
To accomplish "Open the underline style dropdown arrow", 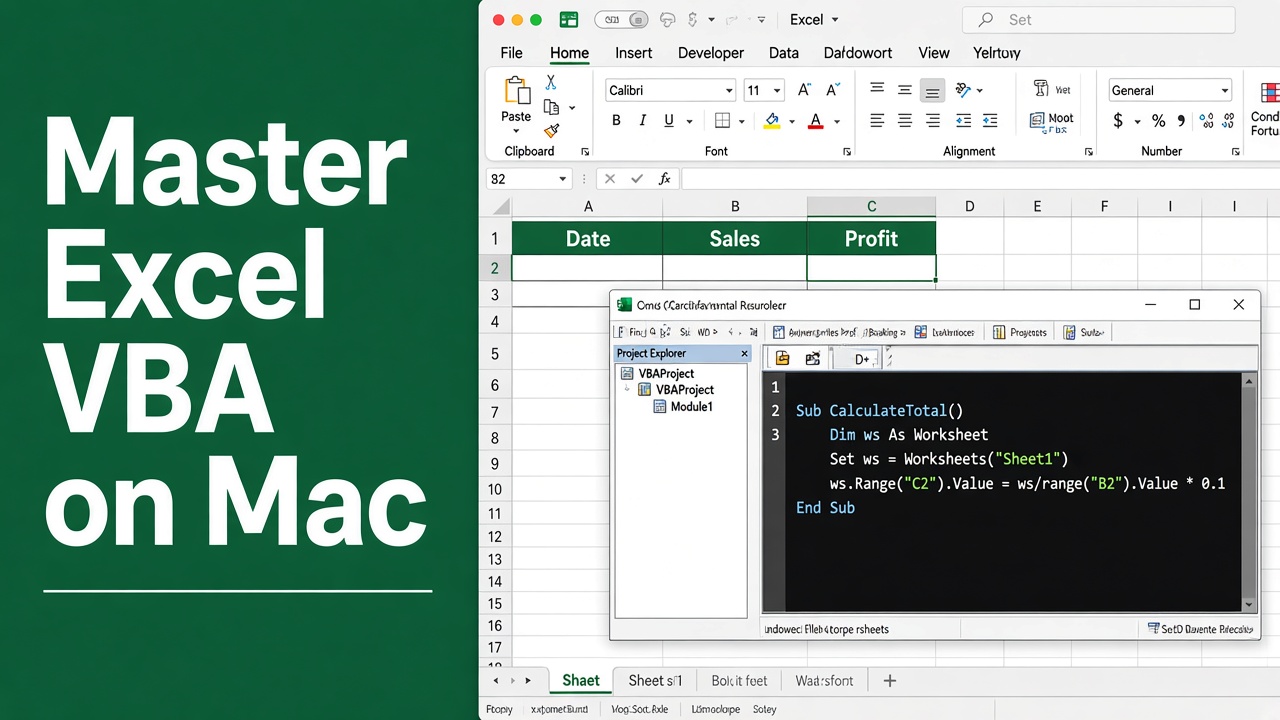I will tap(690, 122).
